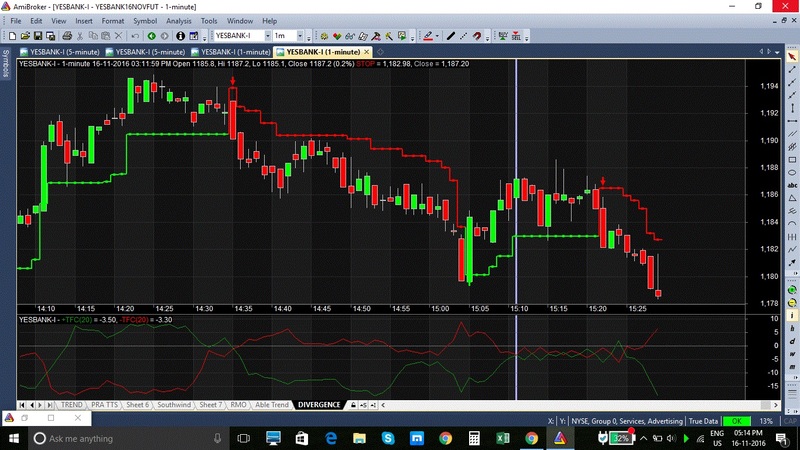Viewport: 800px width, 450px height.
Task: Open the Analysis menu
Action: coord(179,21)
